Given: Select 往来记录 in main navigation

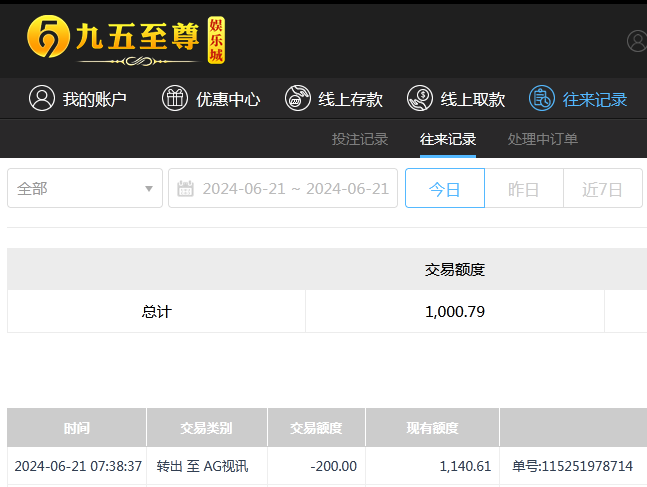Looking at the screenshot, I should click(578, 99).
